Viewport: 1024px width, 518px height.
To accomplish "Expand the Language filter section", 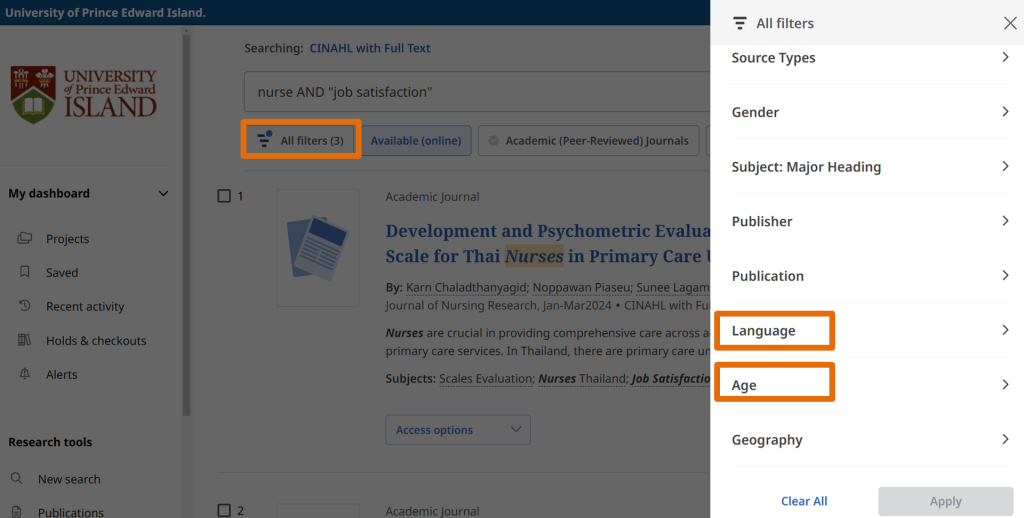I will [867, 331].
